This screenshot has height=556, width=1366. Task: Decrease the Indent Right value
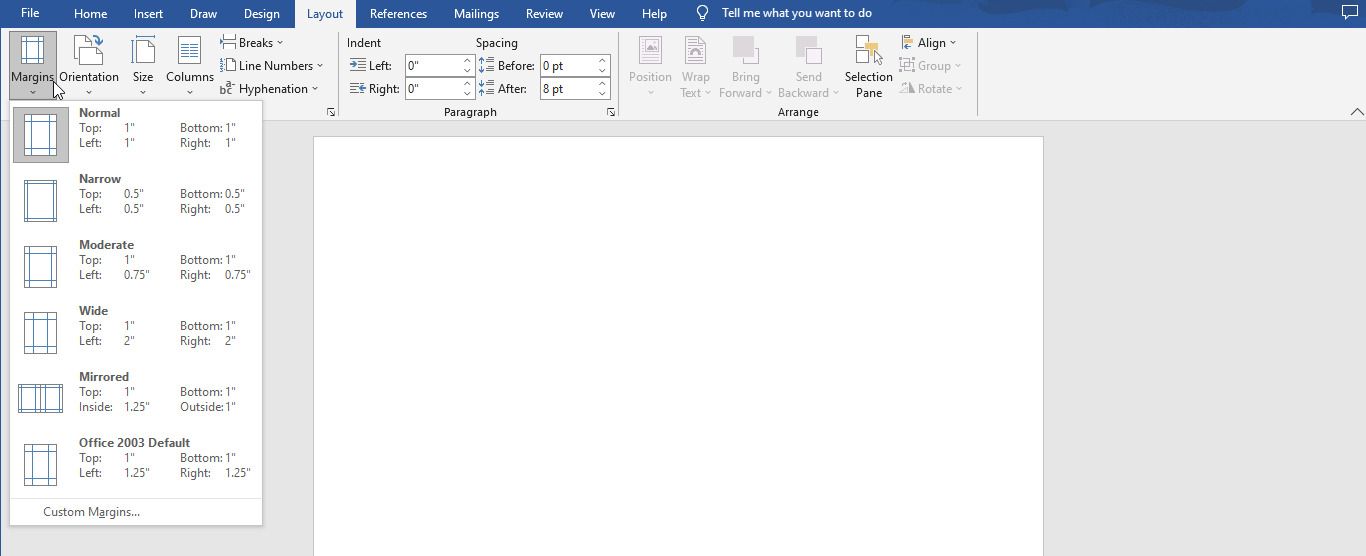[467, 93]
